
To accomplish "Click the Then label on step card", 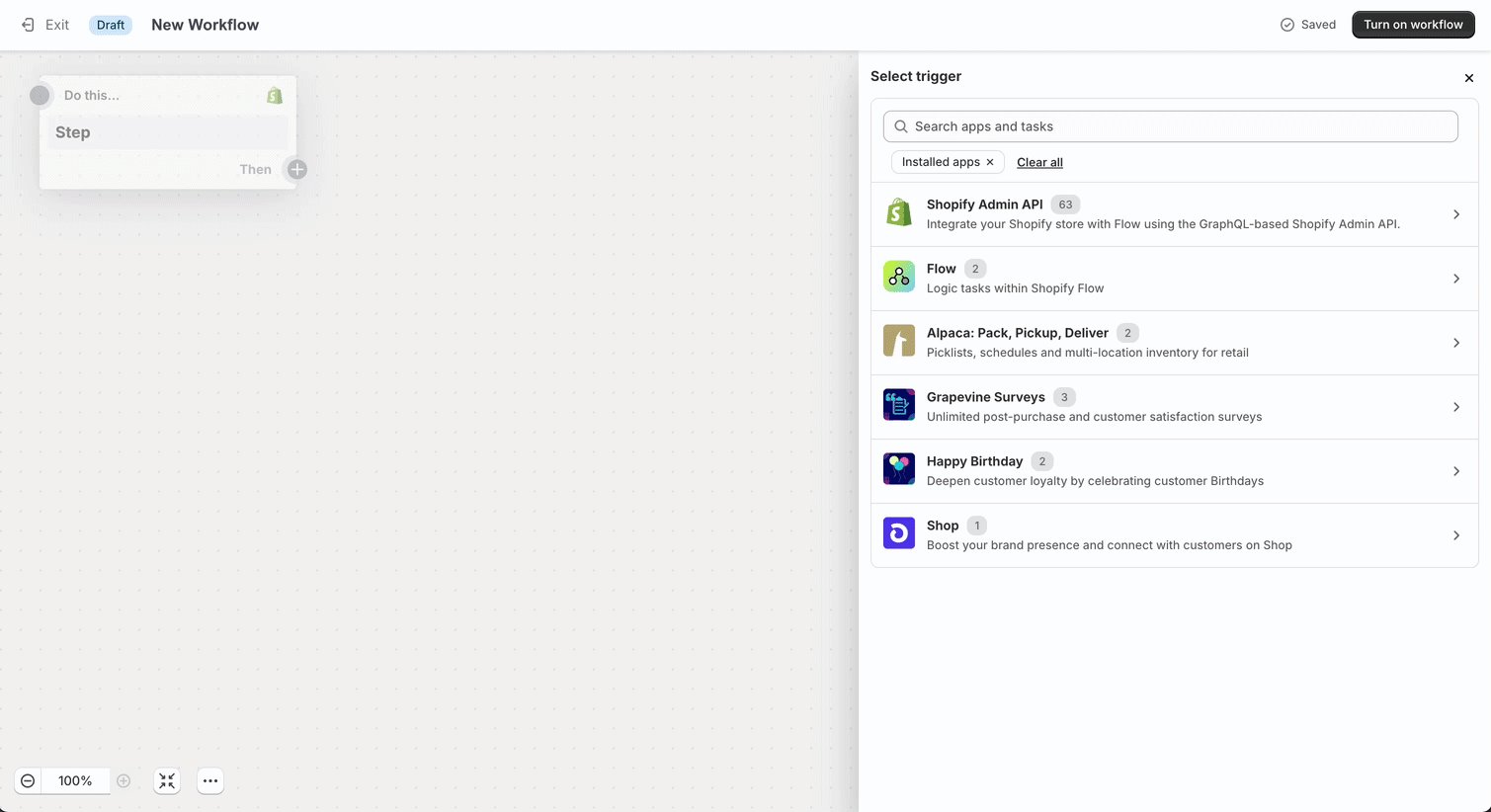I will (x=255, y=170).
